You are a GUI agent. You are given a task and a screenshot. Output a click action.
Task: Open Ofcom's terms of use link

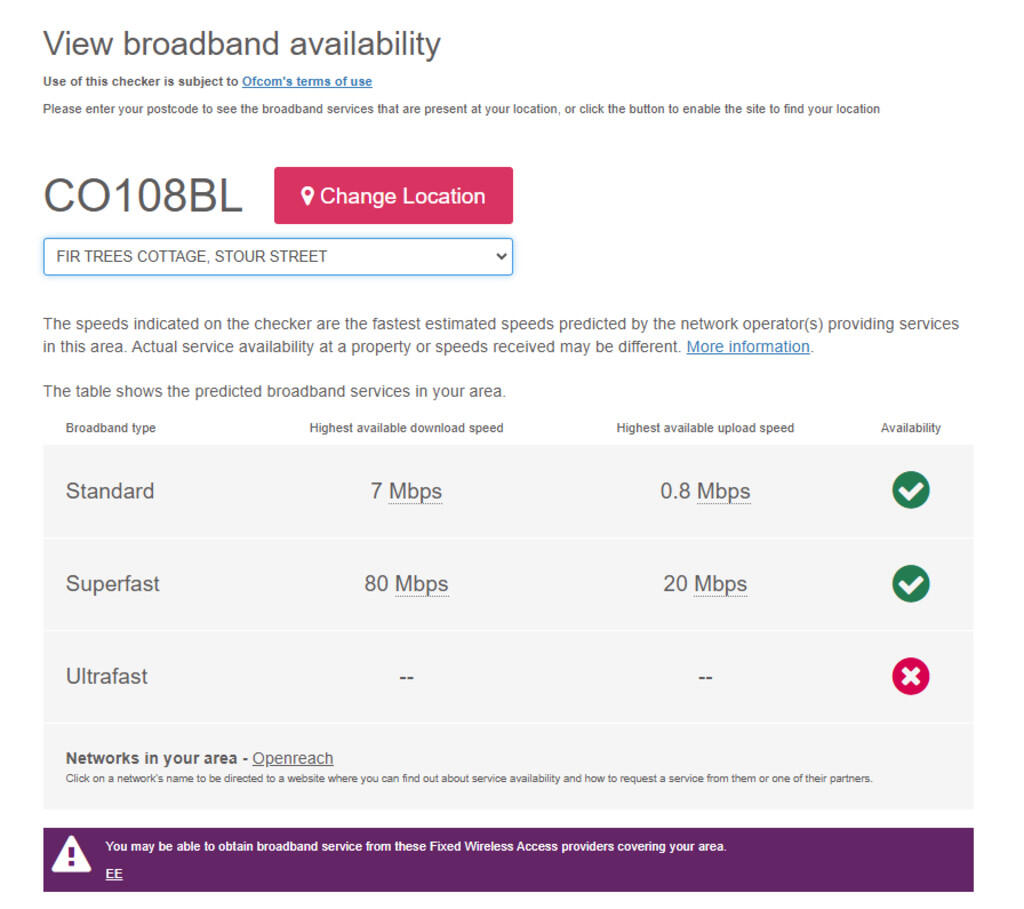coord(307,82)
